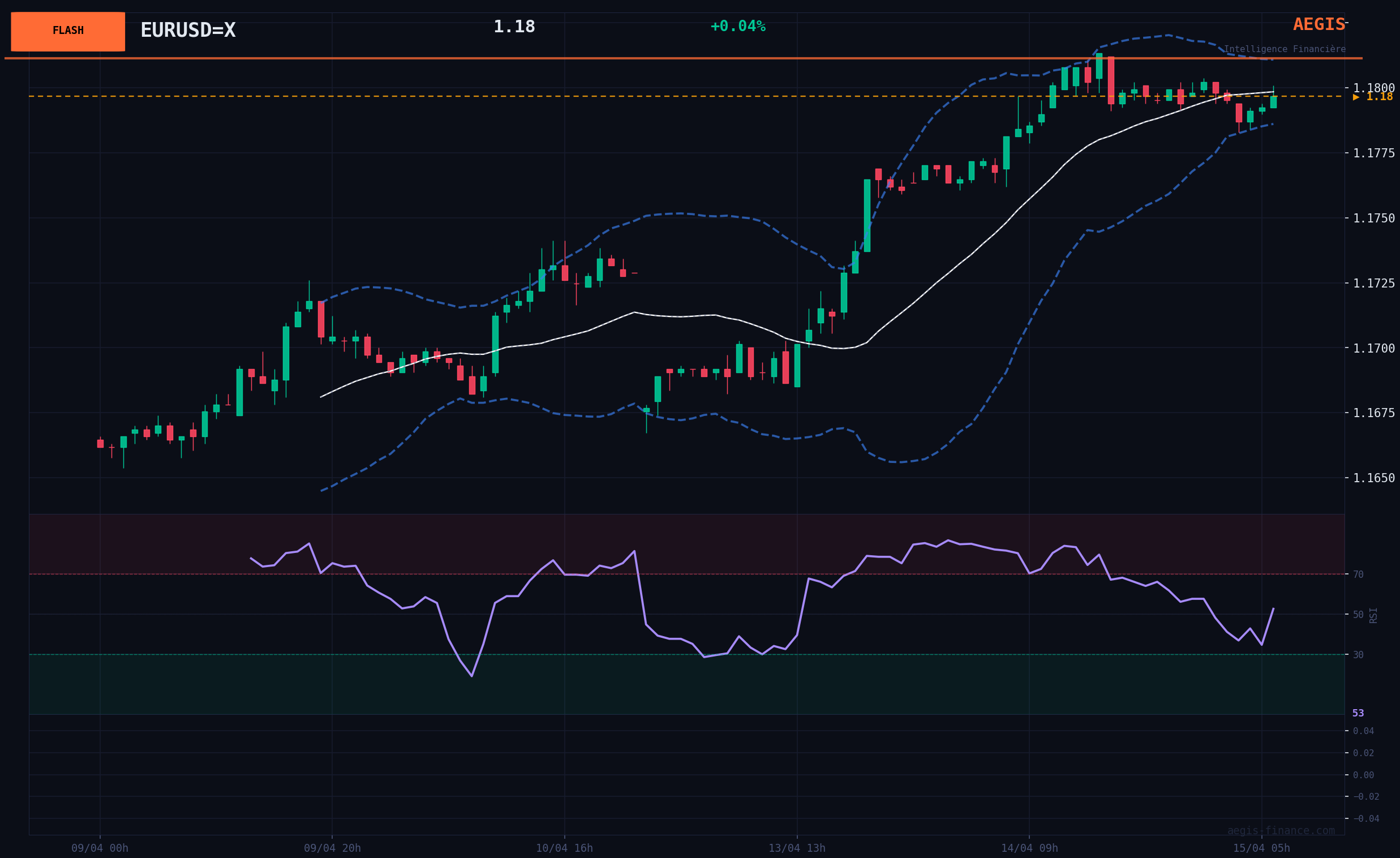This screenshot has height=858, width=1400.
Task: Click the aegis-finance.com watermark link
Action: [1281, 831]
